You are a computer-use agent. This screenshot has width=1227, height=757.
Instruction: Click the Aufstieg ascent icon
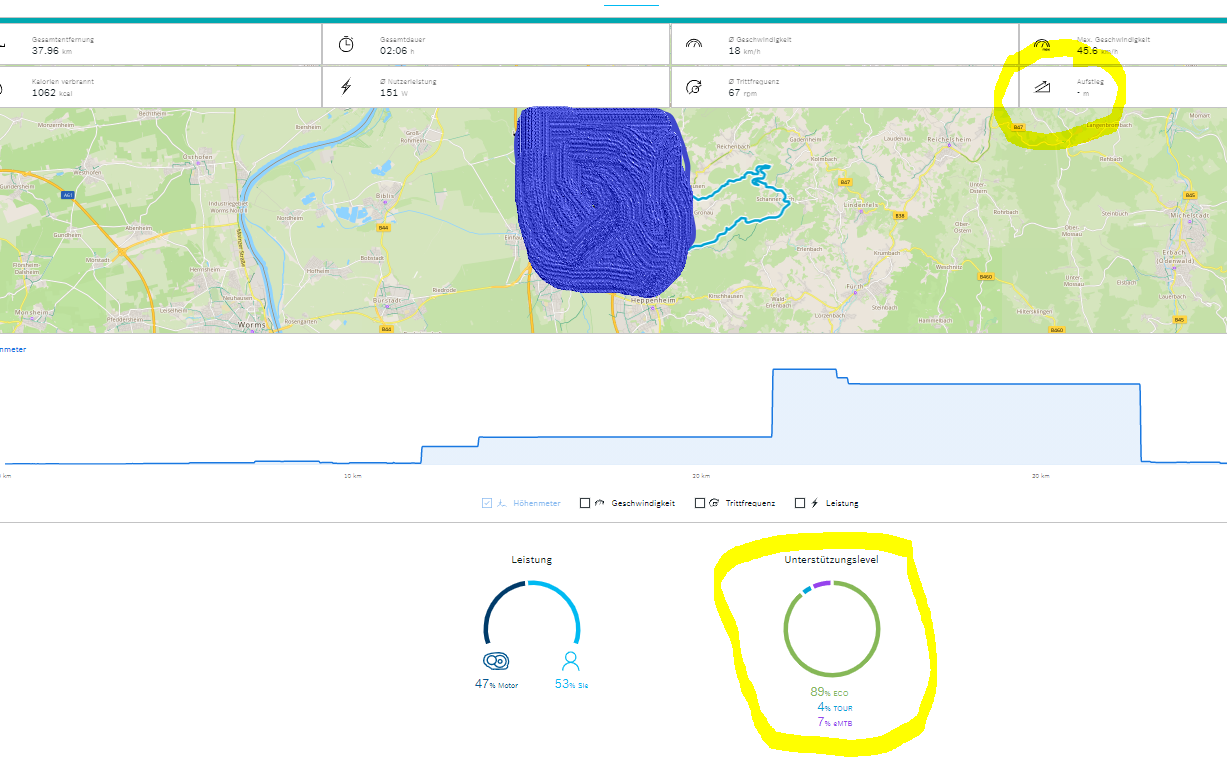click(1042, 87)
